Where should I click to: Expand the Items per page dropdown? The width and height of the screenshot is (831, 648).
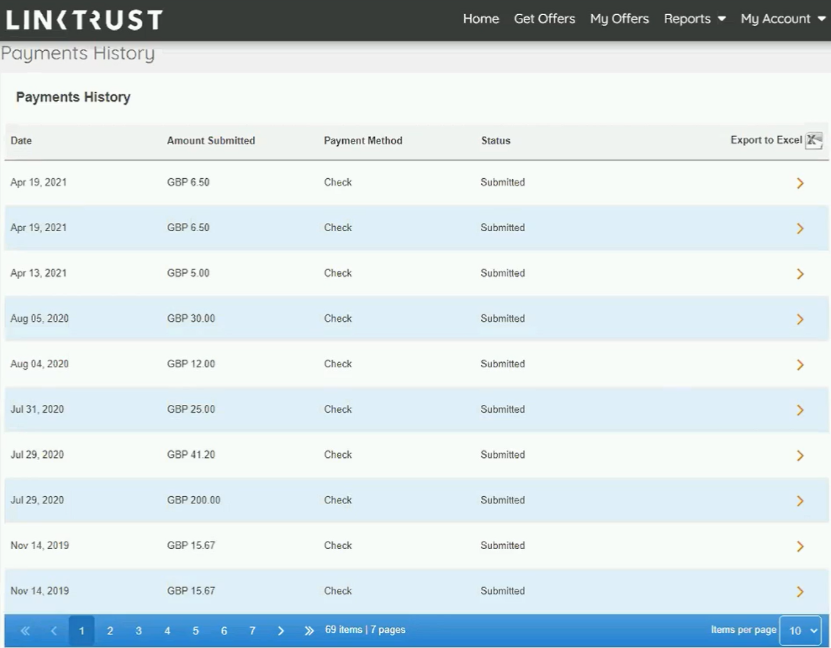[800, 631]
